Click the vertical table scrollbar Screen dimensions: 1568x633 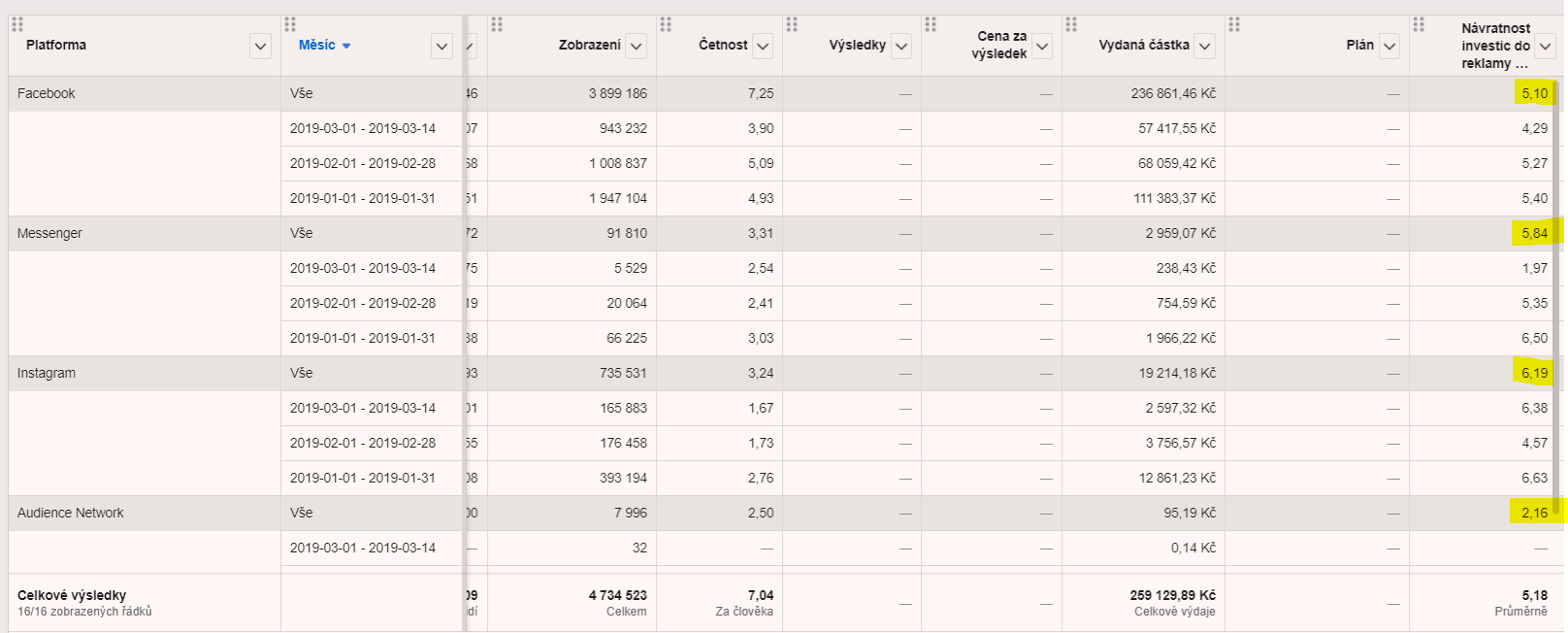point(1557,296)
